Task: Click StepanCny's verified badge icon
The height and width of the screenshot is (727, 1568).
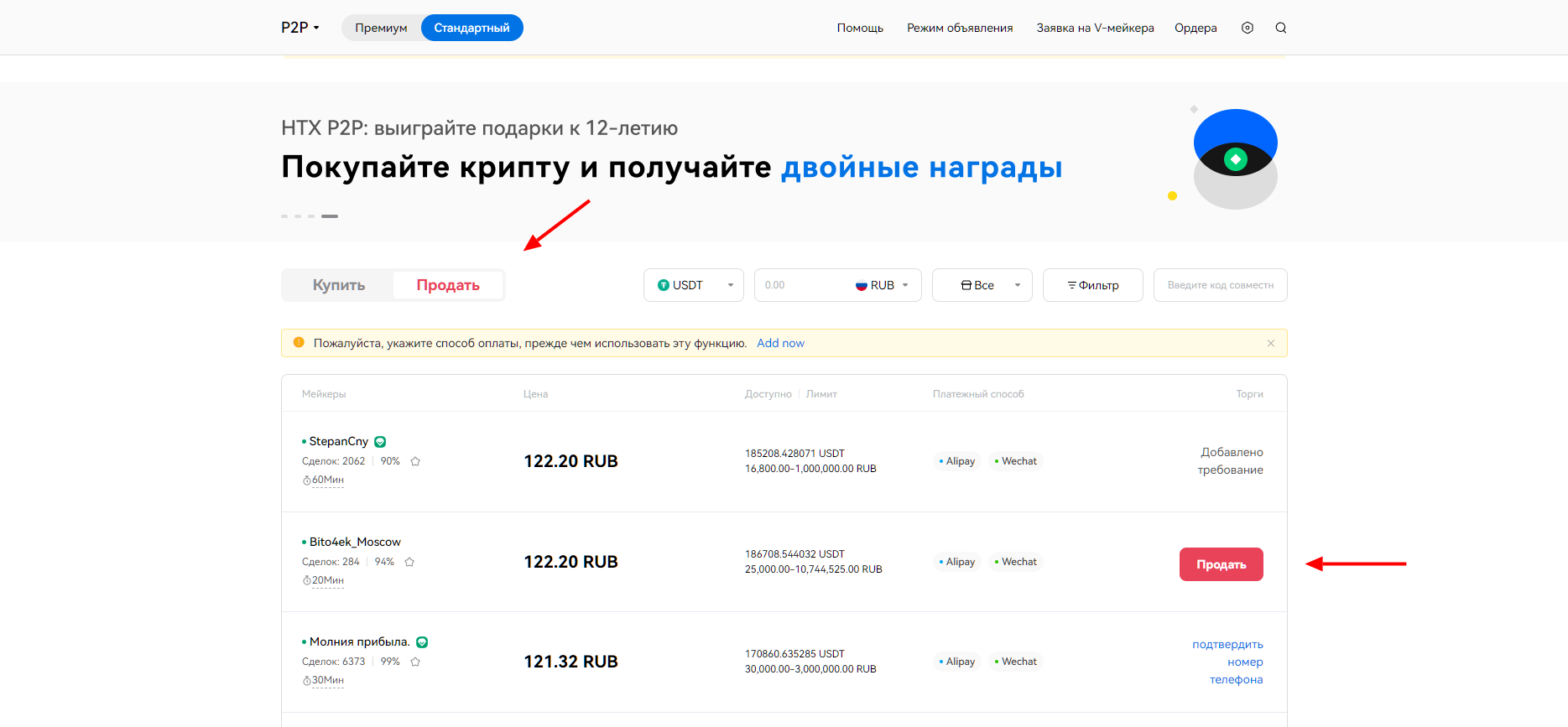Action: coord(380,442)
